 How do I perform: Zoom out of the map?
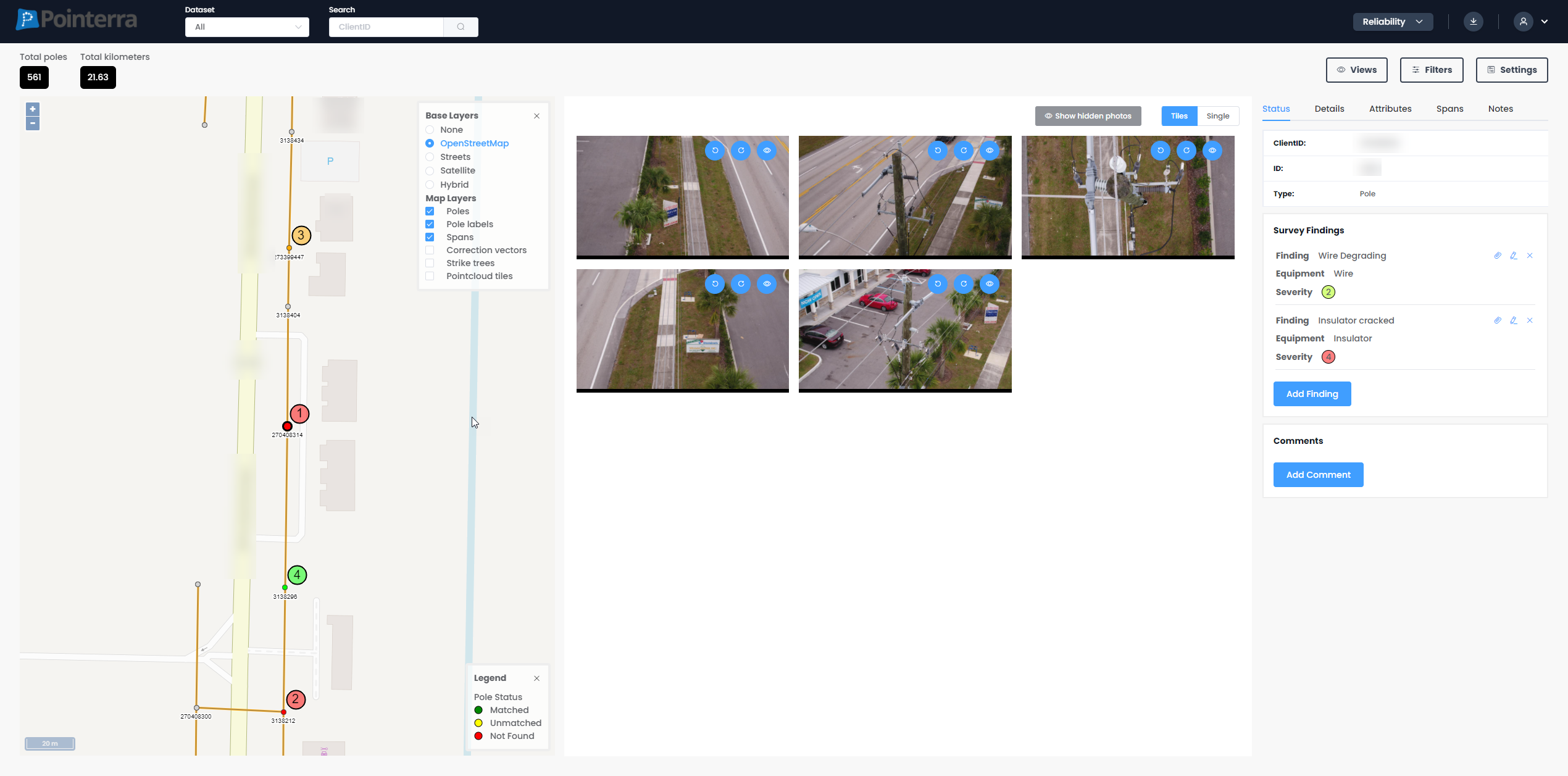pyautogui.click(x=33, y=123)
